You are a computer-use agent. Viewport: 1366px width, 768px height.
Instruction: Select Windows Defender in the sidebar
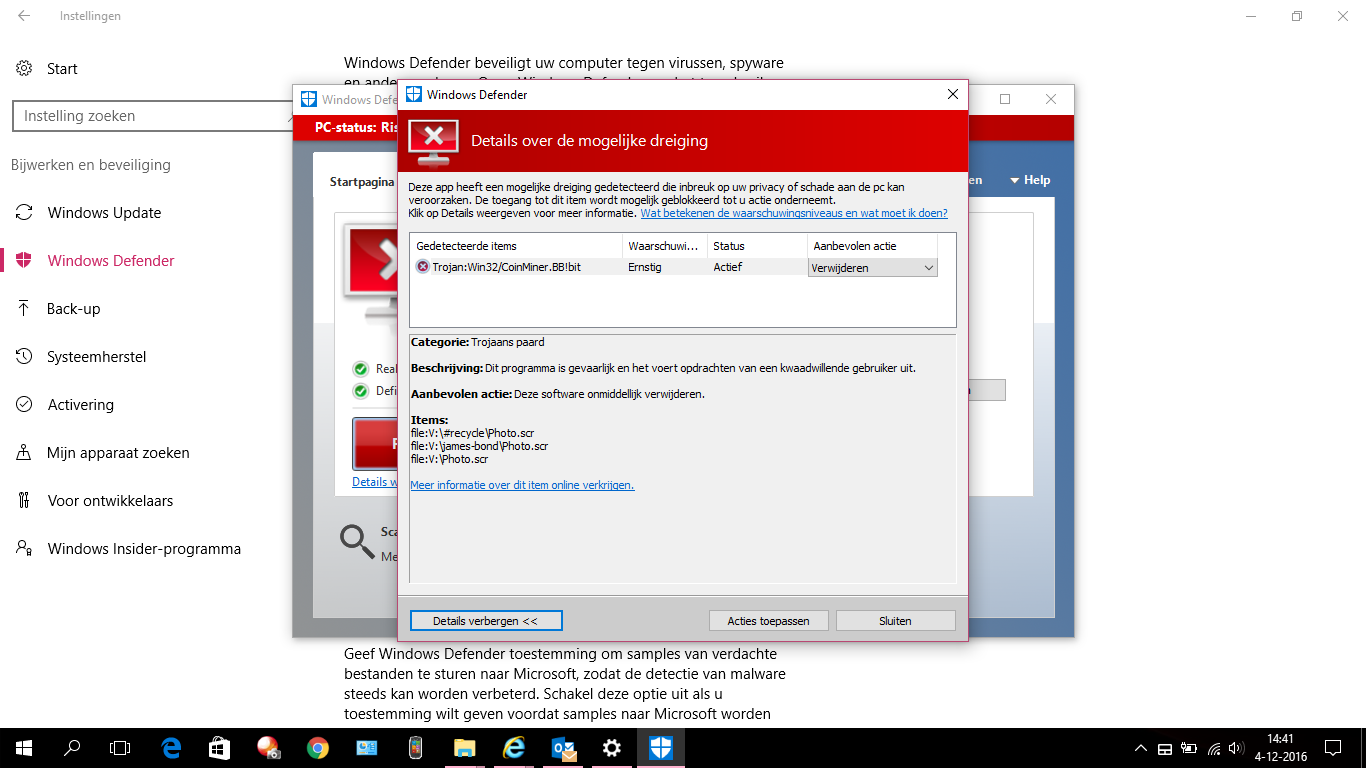click(x=111, y=261)
